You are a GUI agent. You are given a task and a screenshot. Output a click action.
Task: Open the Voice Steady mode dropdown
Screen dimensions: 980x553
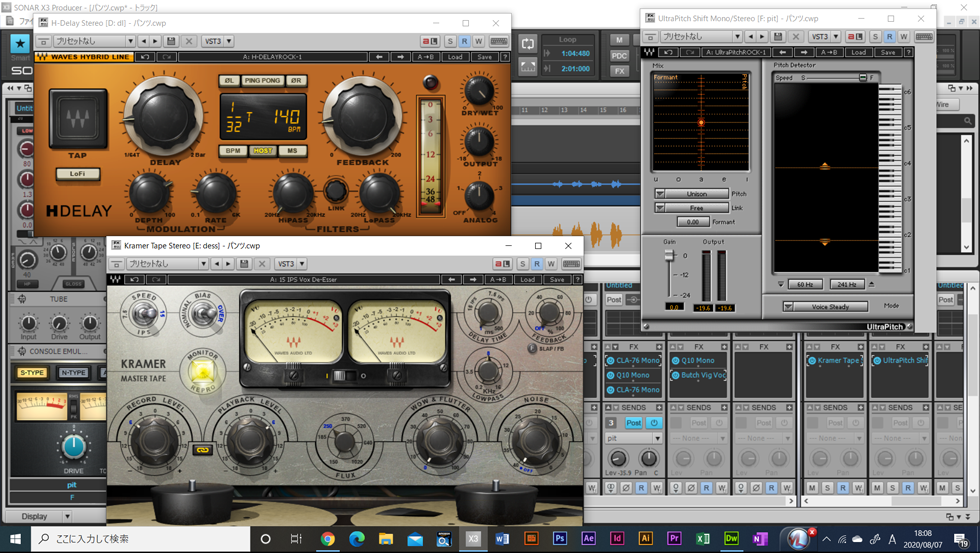click(x=825, y=306)
